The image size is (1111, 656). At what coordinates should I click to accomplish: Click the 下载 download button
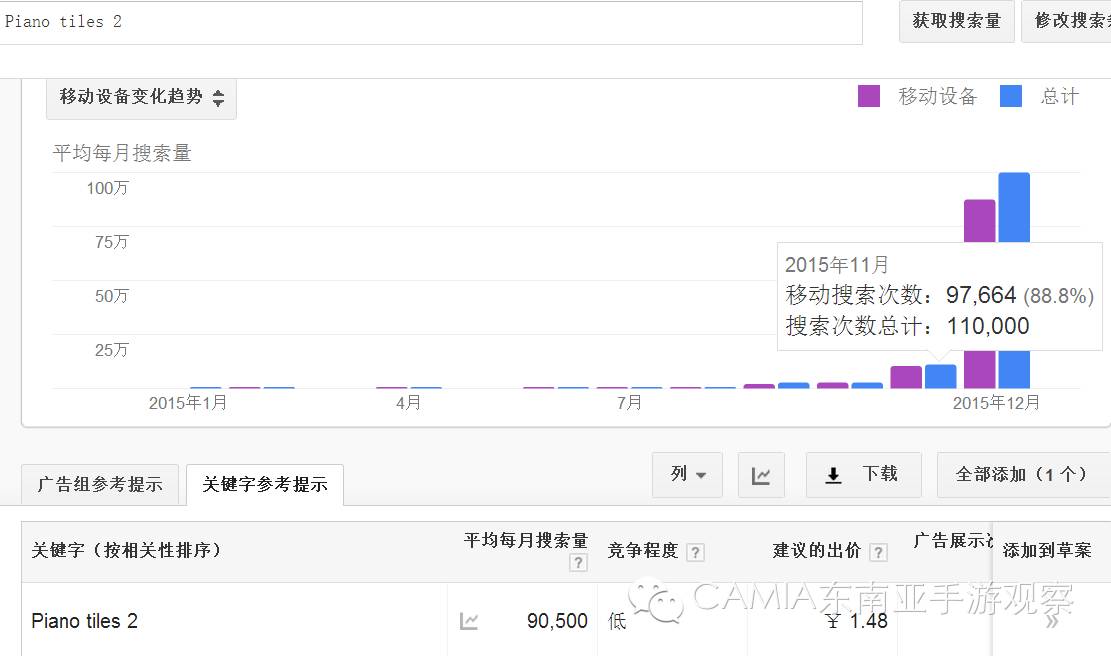864,475
